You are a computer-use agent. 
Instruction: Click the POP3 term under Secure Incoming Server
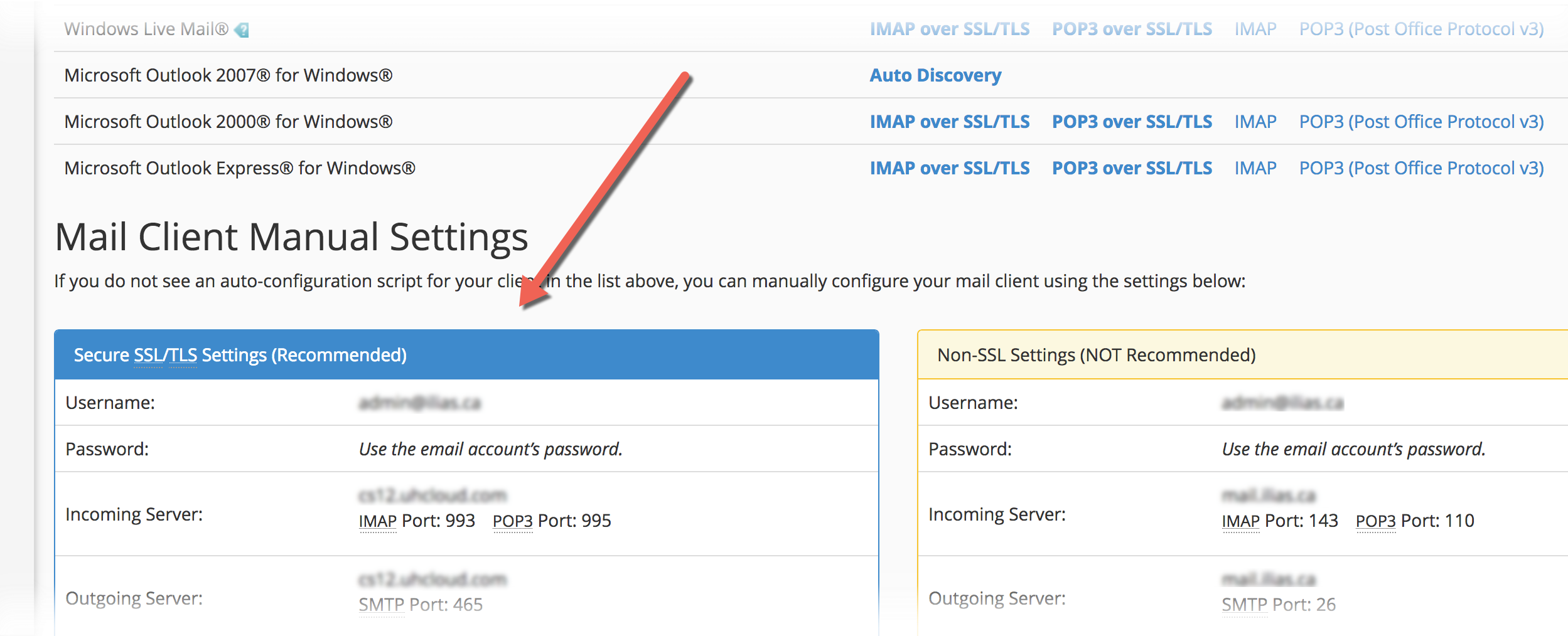tap(512, 521)
